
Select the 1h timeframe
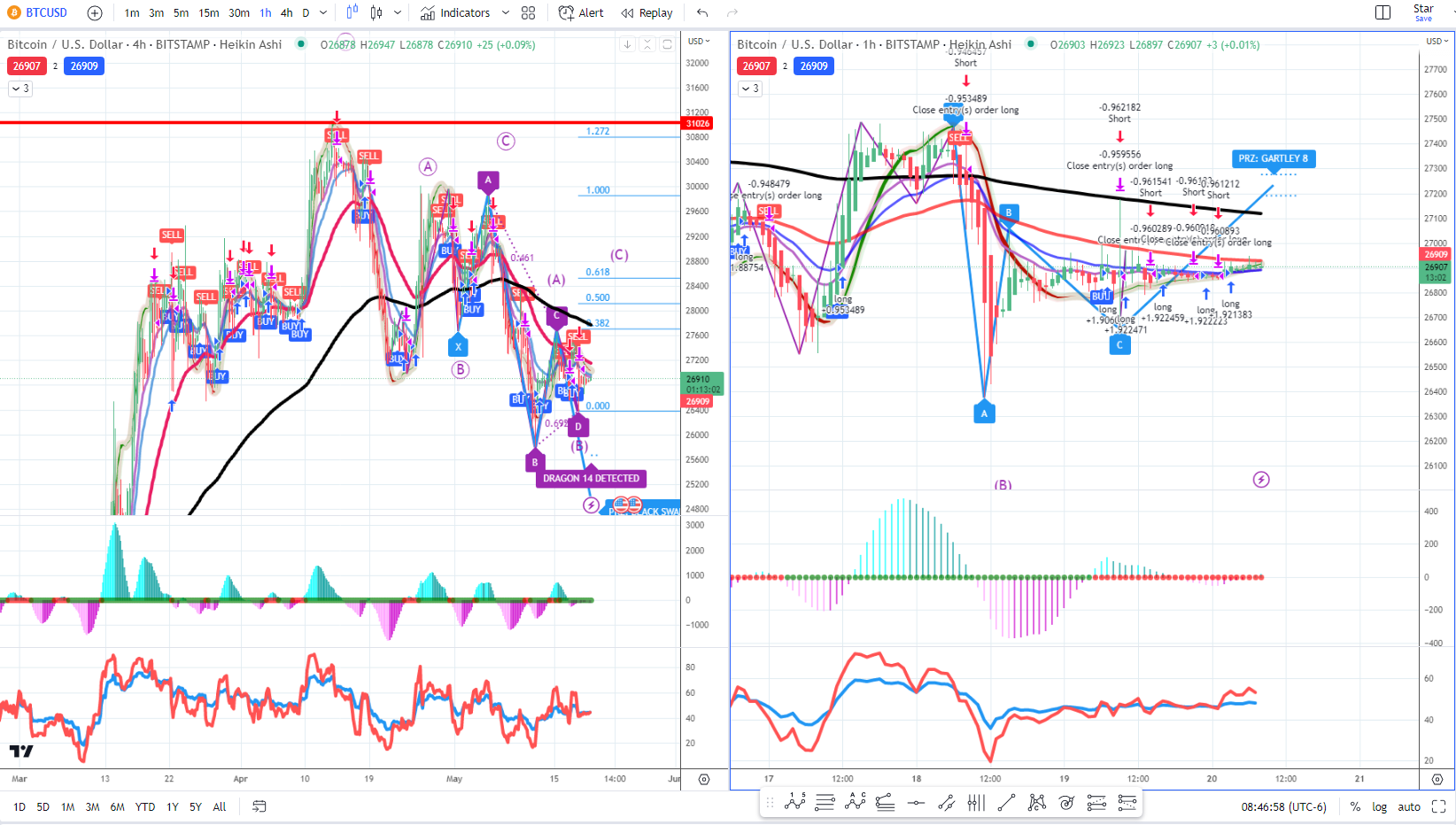(x=266, y=12)
